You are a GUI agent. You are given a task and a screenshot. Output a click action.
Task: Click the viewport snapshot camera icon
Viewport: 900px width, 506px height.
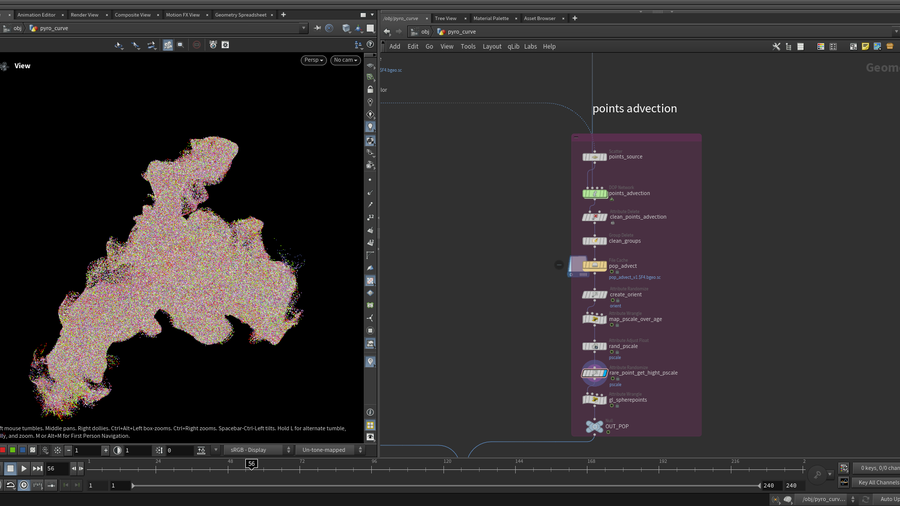point(225,45)
